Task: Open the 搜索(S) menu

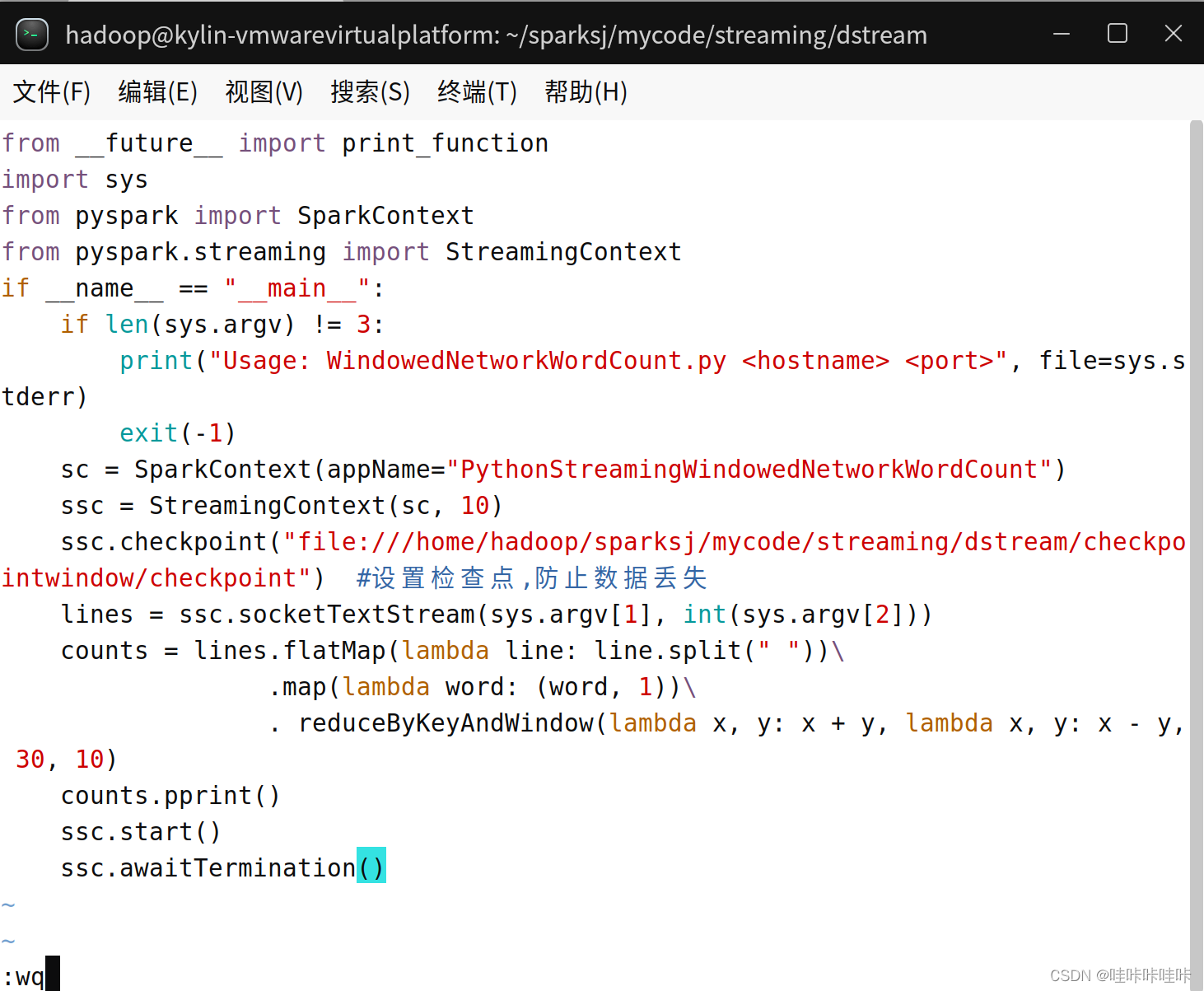Action: pyautogui.click(x=370, y=92)
